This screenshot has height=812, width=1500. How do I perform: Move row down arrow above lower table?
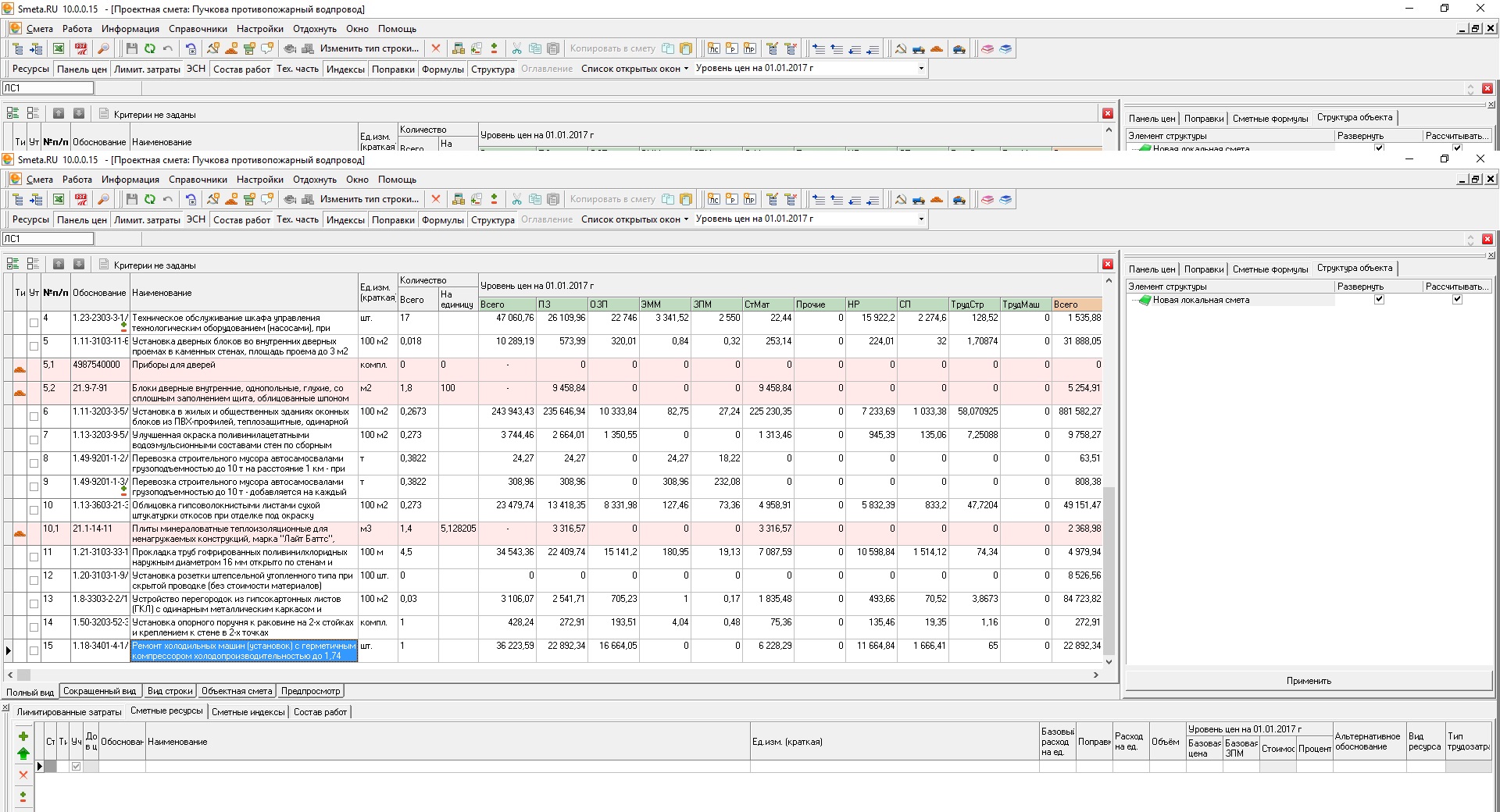(79, 264)
